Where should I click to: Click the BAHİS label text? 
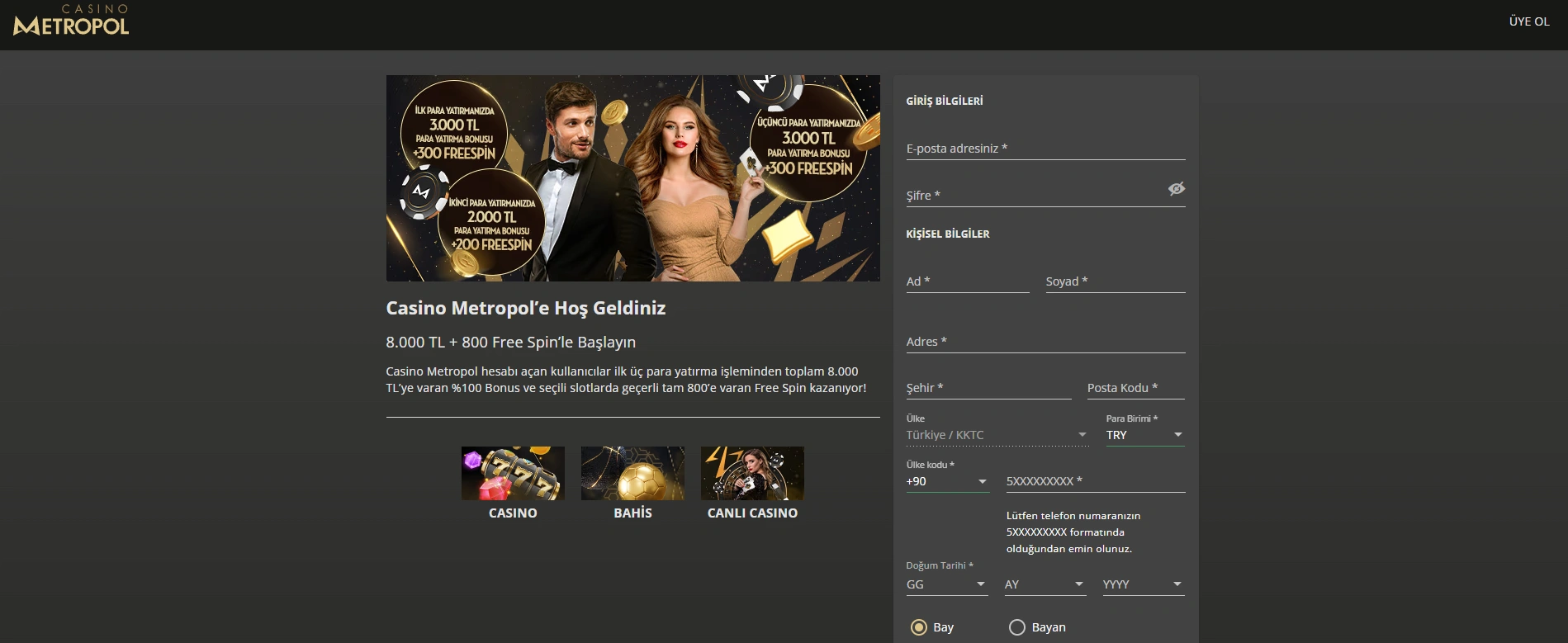click(632, 513)
